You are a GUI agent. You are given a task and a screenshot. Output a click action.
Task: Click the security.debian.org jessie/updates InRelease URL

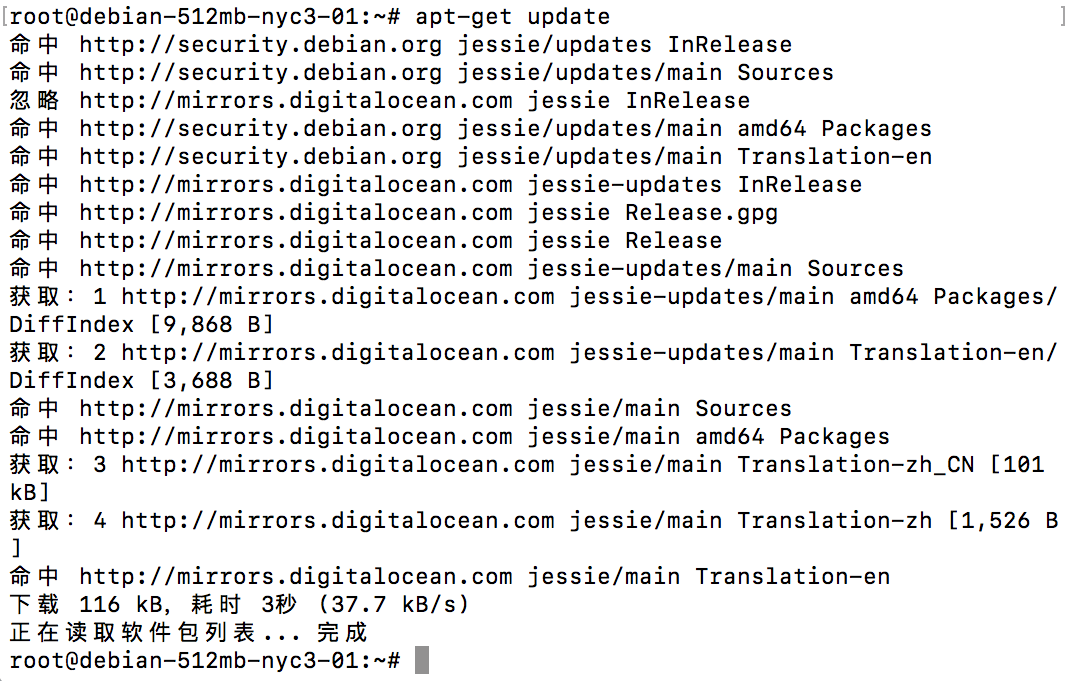[x=435, y=45]
